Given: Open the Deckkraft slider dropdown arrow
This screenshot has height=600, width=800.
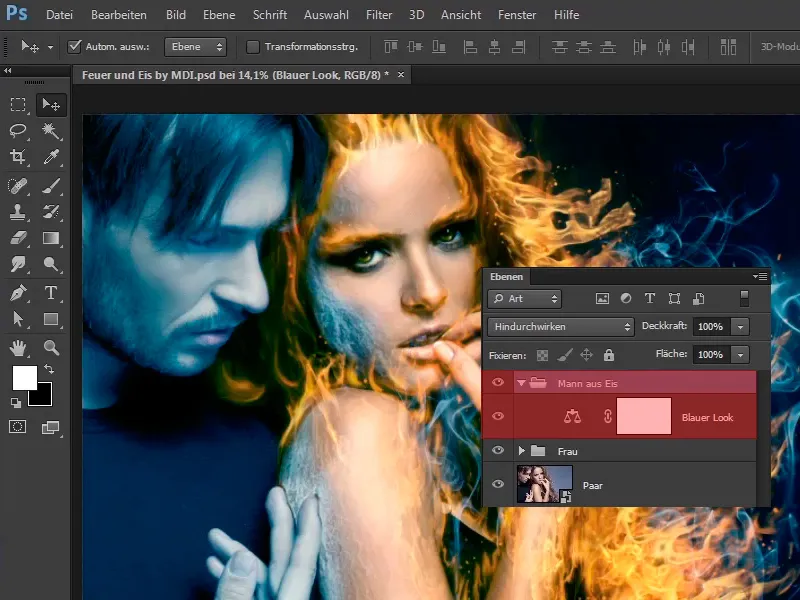Looking at the screenshot, I should [740, 327].
